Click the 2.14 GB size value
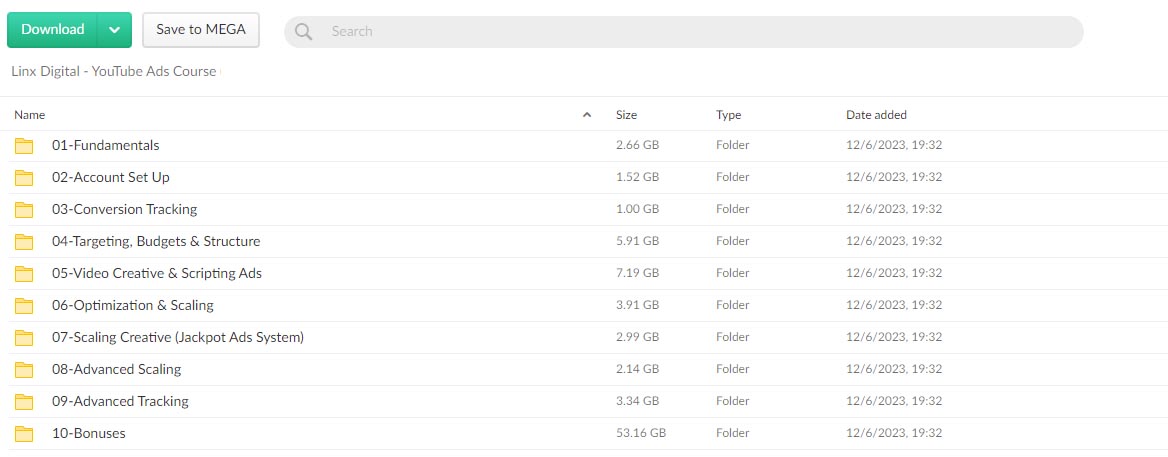 [x=638, y=369]
